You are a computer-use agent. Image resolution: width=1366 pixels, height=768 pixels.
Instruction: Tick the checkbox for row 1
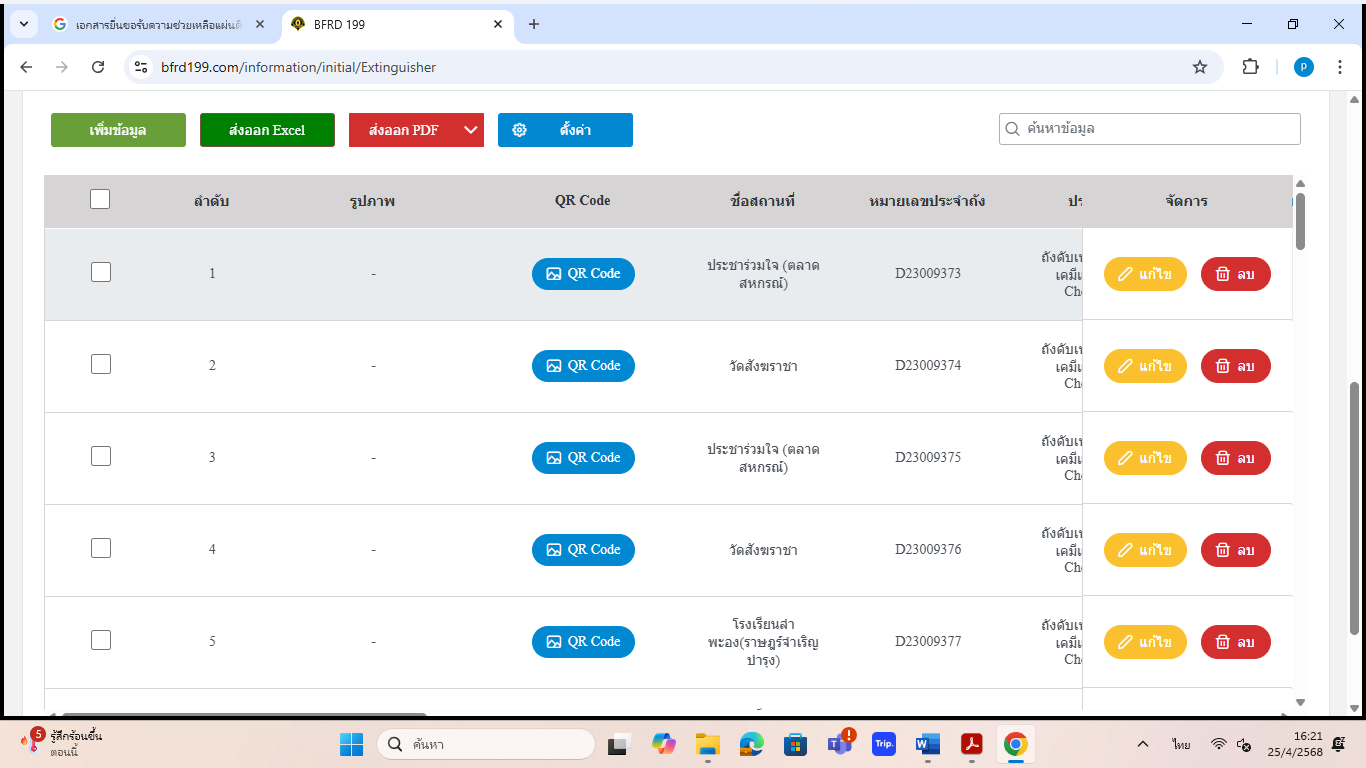tap(100, 272)
